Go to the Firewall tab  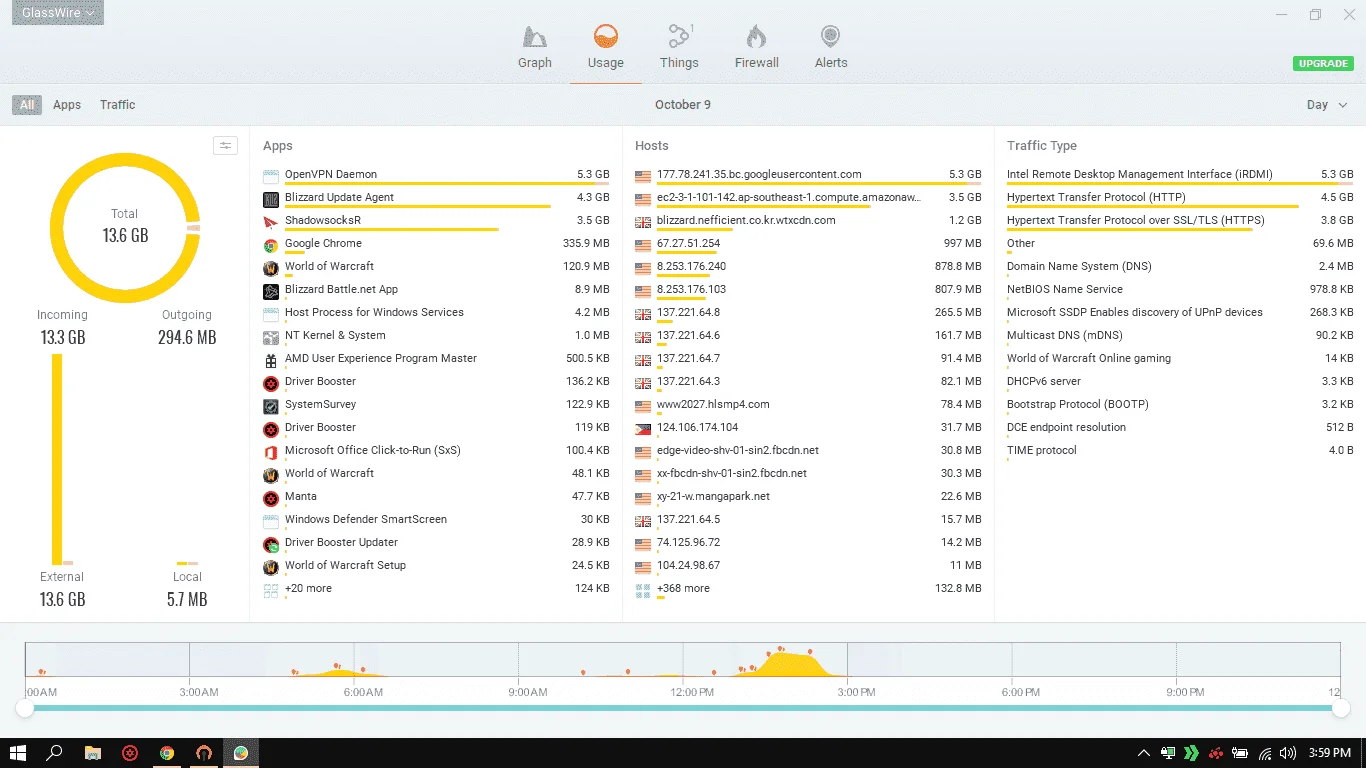coord(757,48)
